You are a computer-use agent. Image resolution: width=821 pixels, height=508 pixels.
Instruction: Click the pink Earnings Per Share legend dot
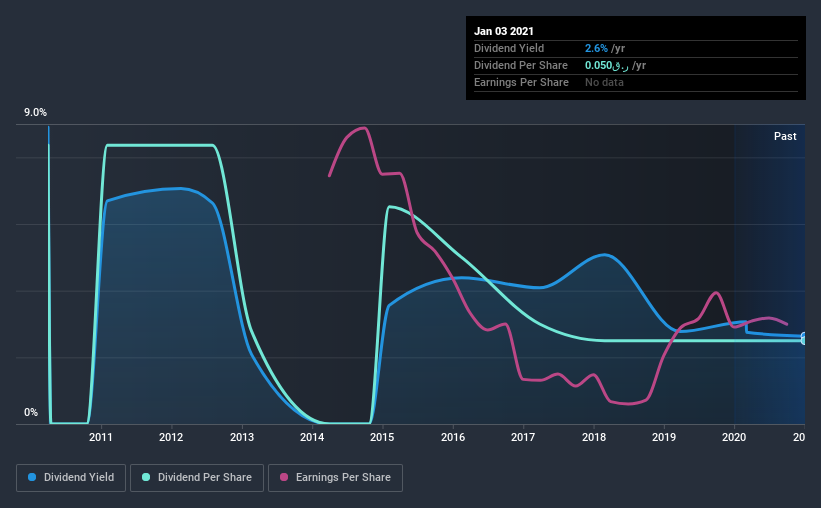pos(284,477)
